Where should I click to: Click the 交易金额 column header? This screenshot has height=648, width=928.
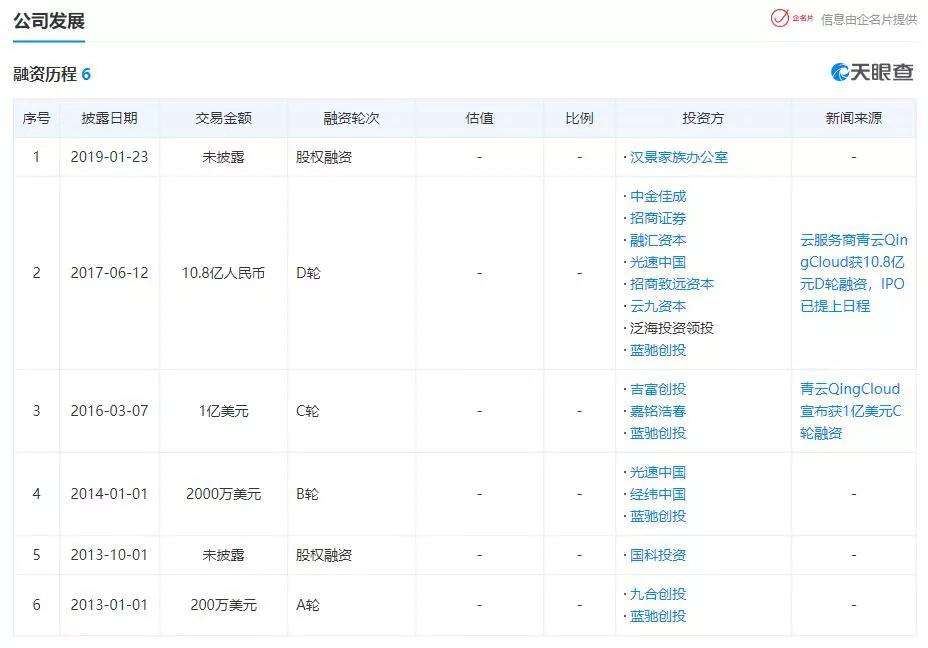click(224, 118)
